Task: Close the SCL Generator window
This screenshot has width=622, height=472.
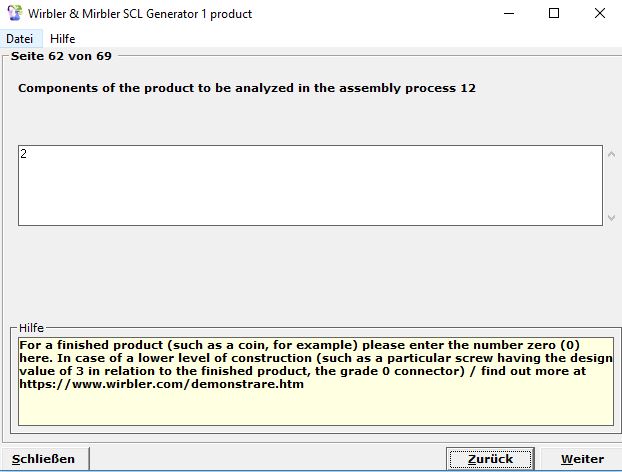Action: [599, 14]
